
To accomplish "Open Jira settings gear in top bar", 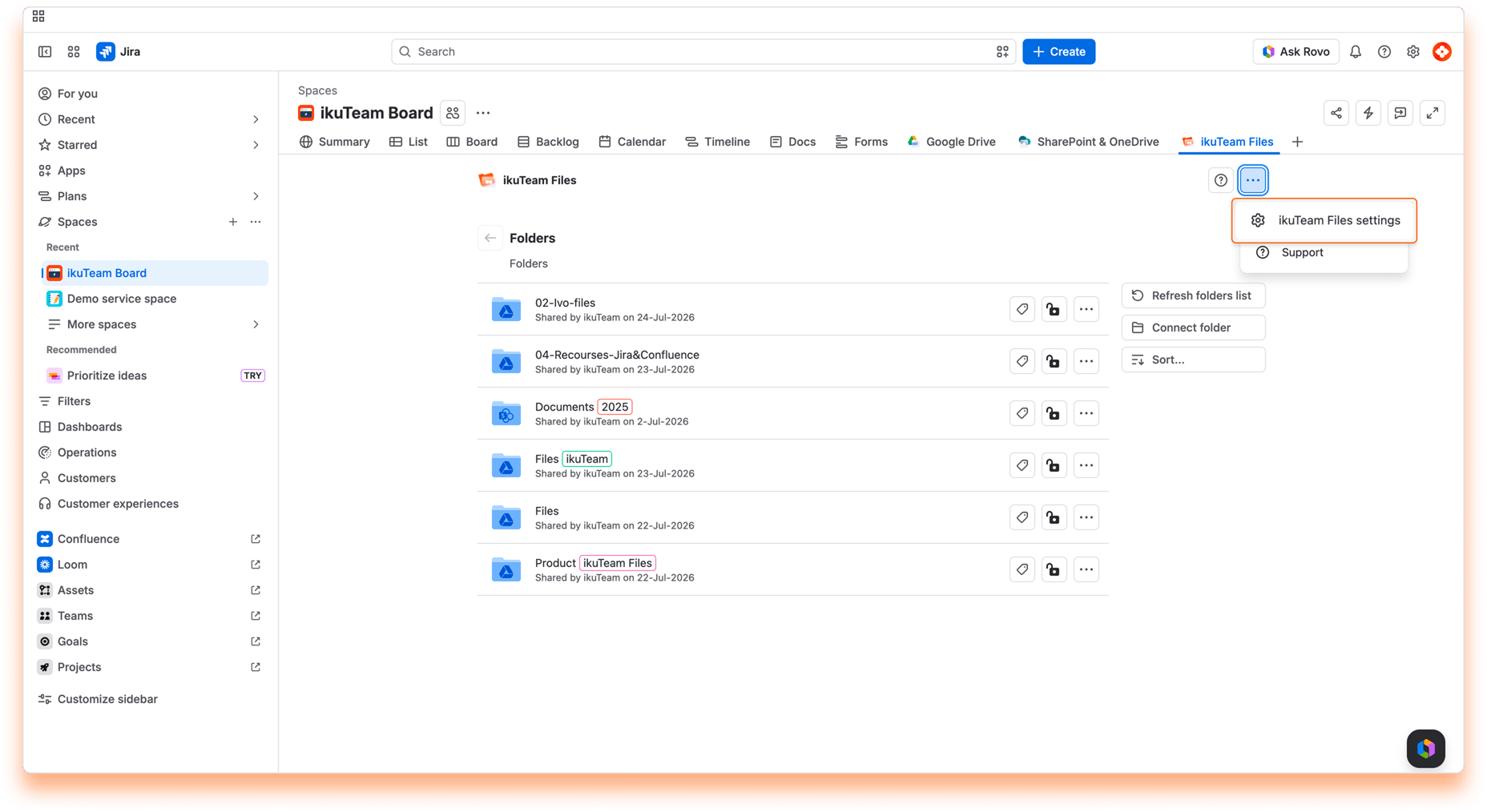I will [1413, 51].
